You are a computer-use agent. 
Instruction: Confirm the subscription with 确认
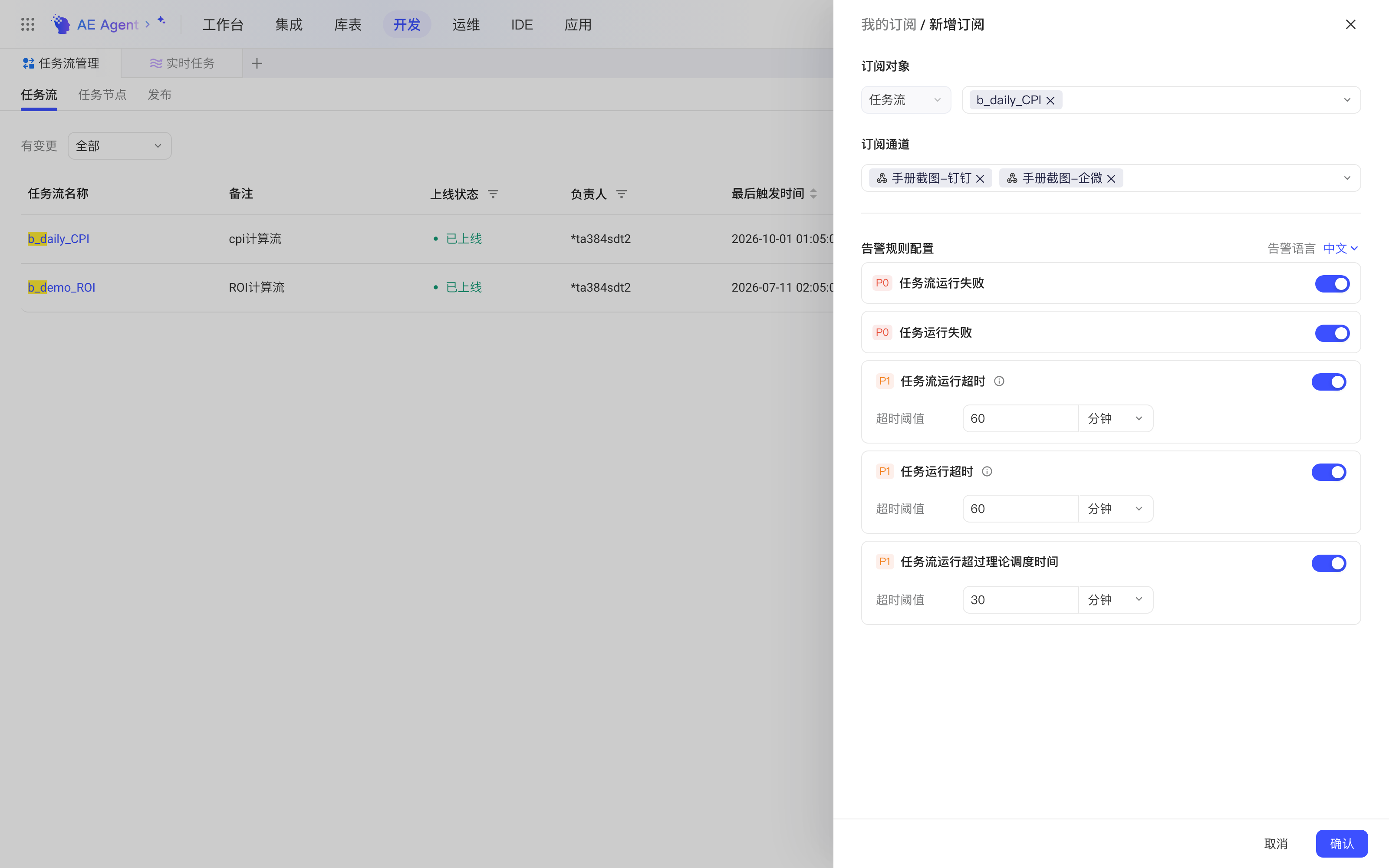click(1341, 843)
